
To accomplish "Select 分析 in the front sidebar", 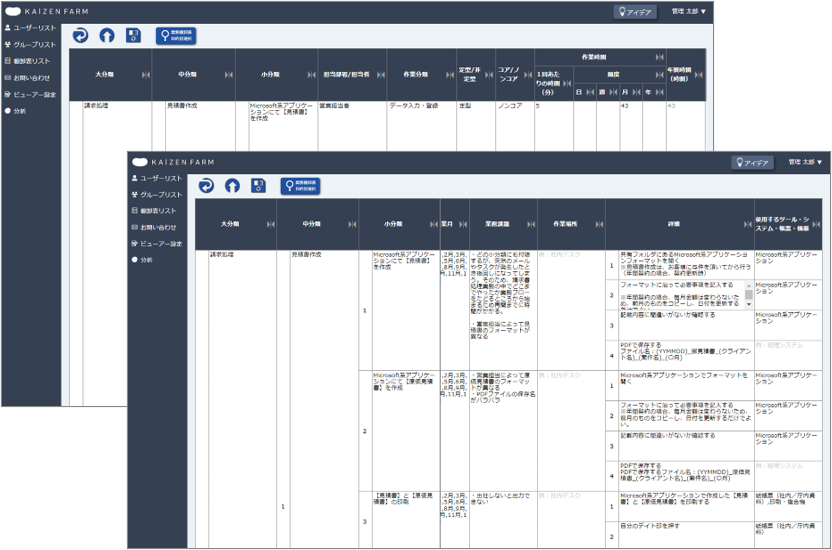I will [142, 260].
